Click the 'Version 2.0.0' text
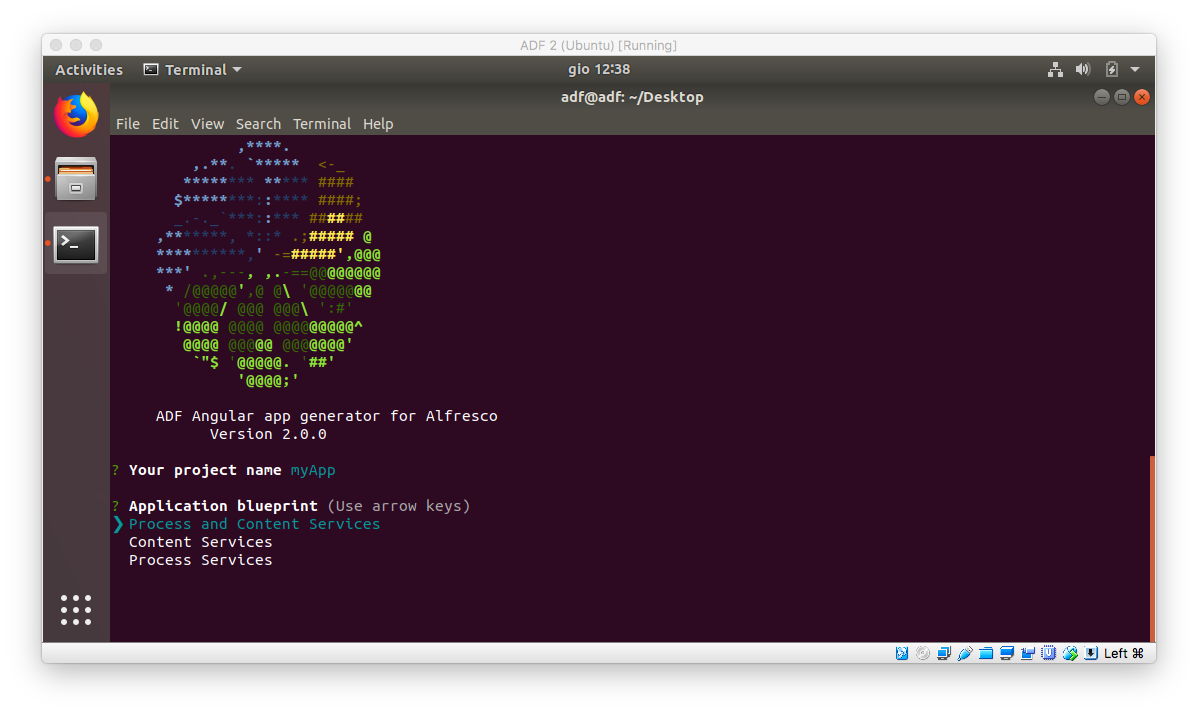Screen dimensions: 1198x713 (268, 434)
